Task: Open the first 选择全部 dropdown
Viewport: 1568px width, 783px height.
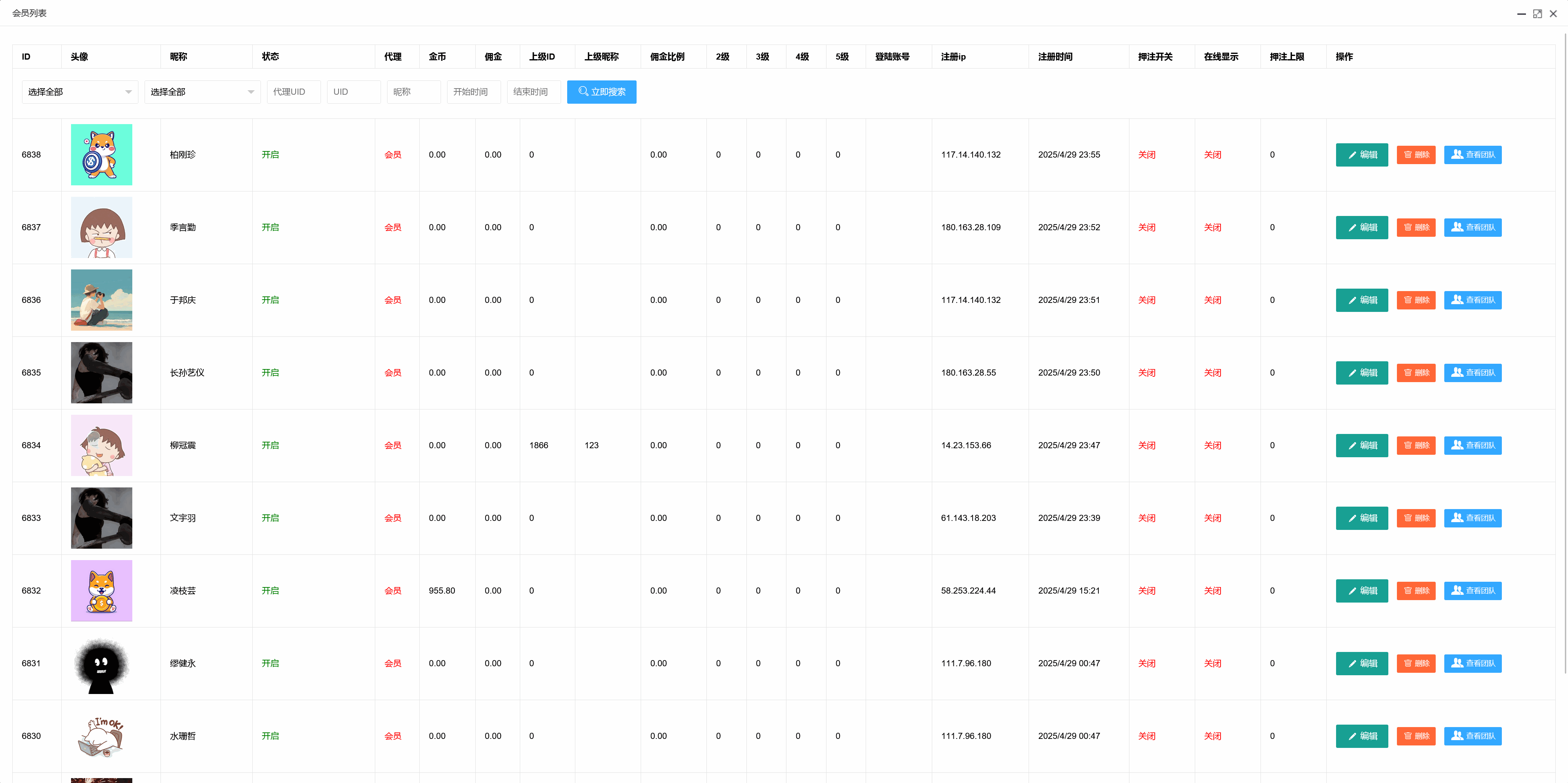Action: click(80, 92)
